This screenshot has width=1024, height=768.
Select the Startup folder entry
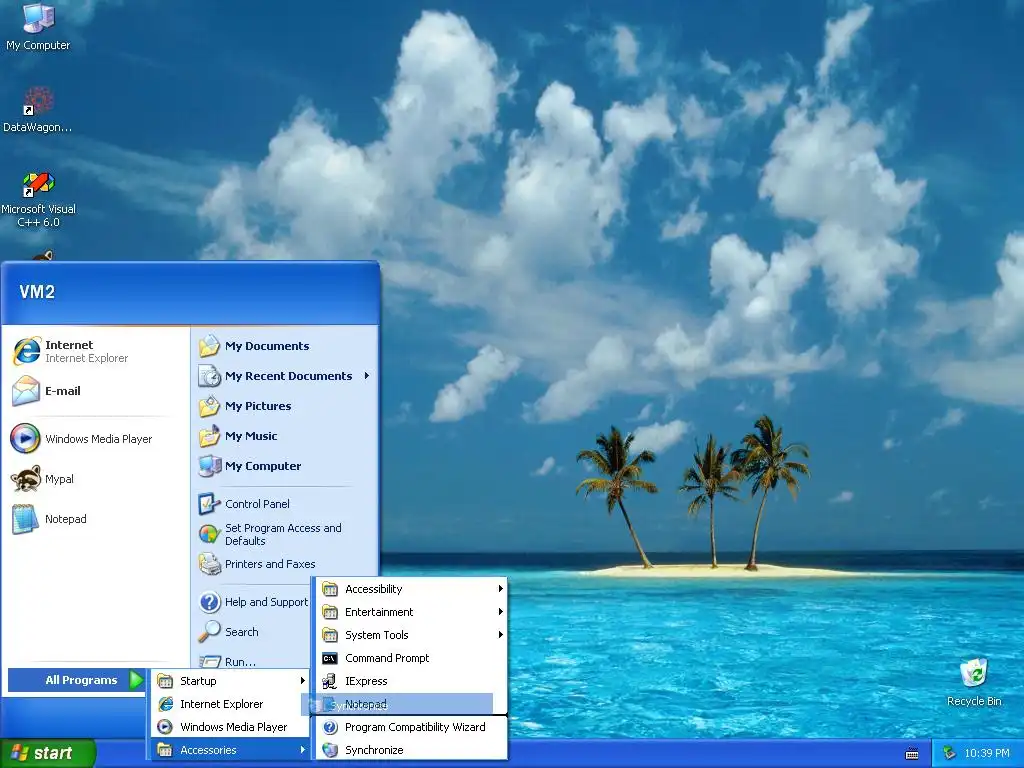(230, 681)
